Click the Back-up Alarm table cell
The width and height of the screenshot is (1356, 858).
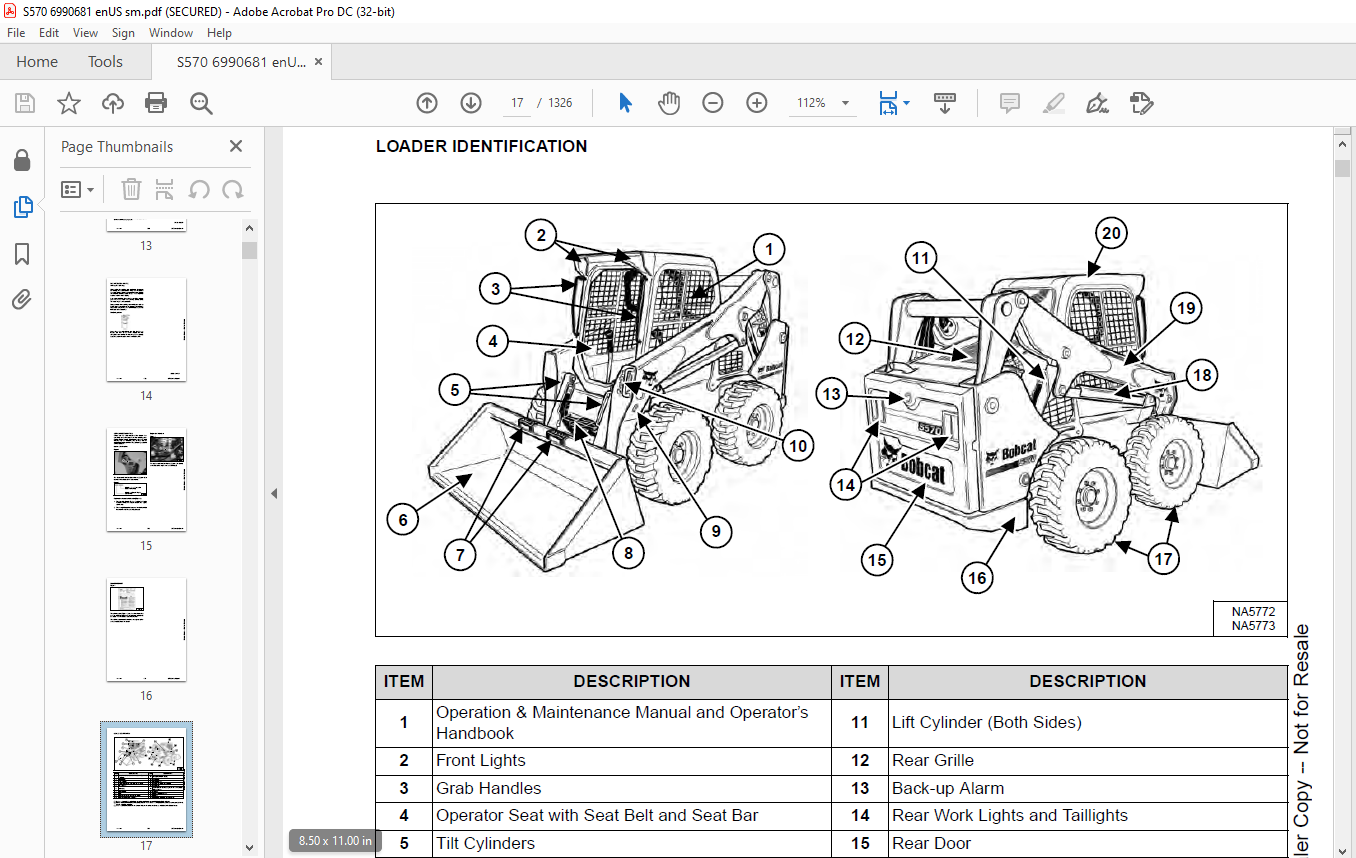[x=1087, y=788]
